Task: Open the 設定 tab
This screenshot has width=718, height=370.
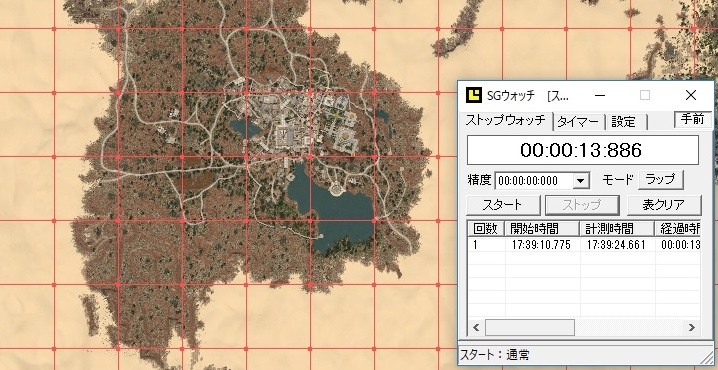Action: tap(624, 122)
